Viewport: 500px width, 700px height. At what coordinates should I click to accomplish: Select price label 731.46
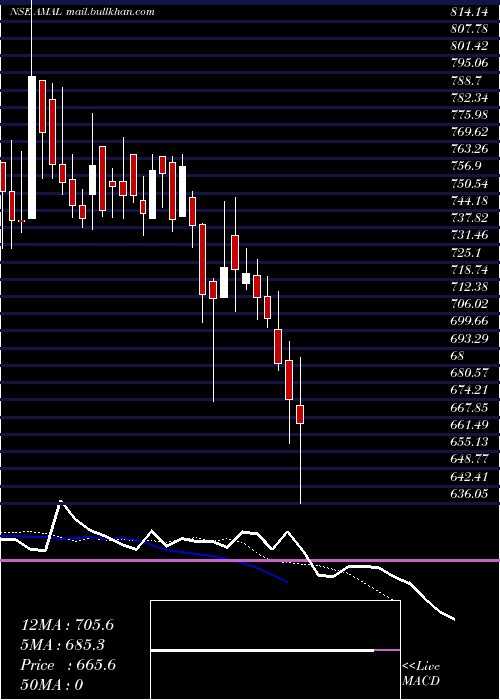[x=469, y=235]
